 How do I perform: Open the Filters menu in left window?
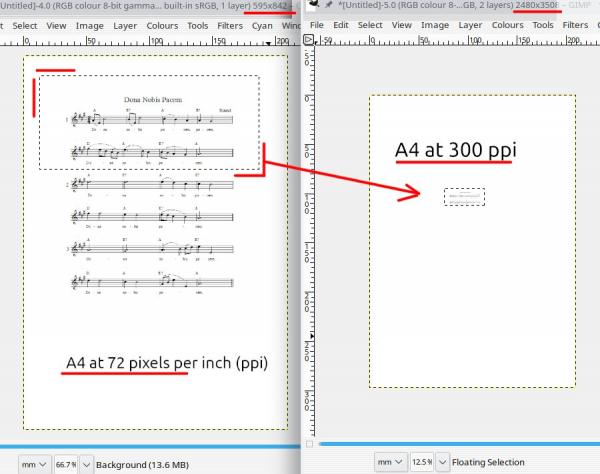click(x=230, y=26)
